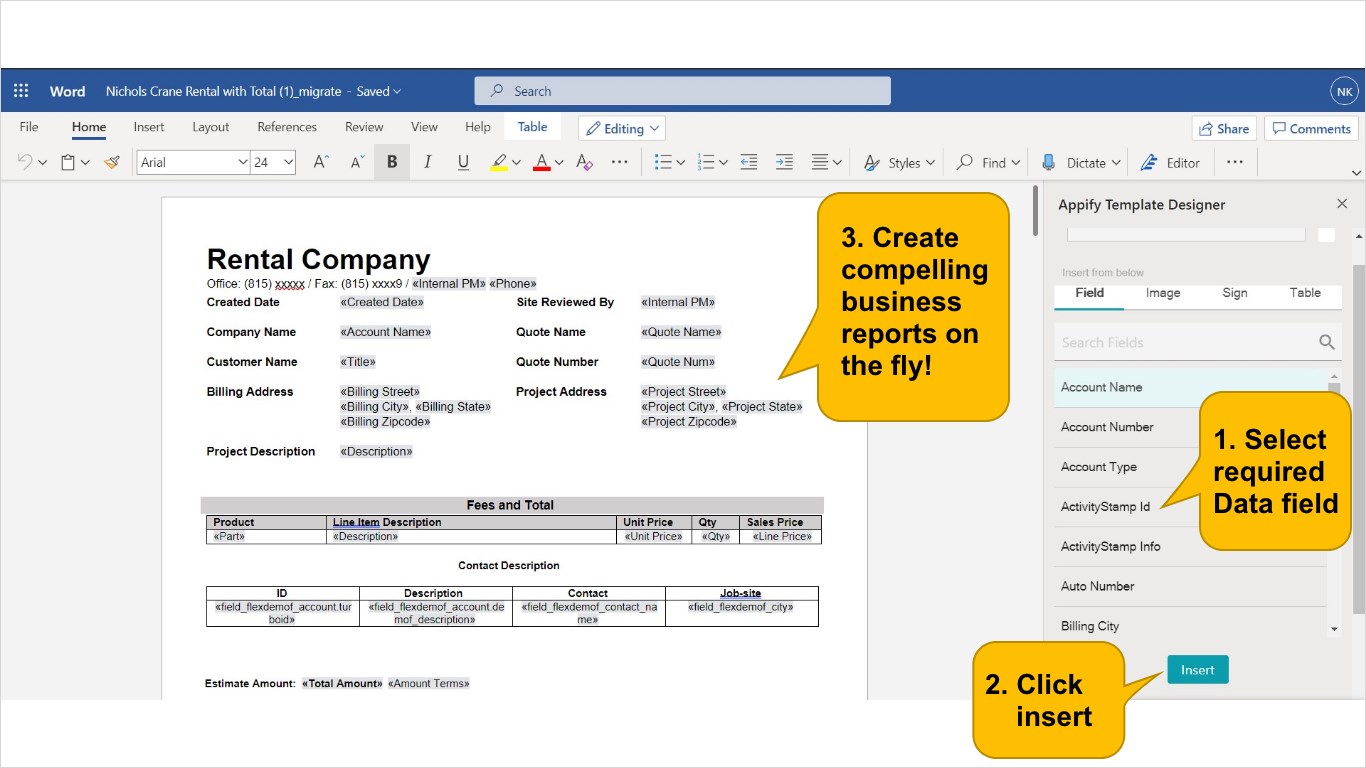Expand font color options arrow
This screenshot has height=768, width=1366.
pyautogui.click(x=559, y=163)
